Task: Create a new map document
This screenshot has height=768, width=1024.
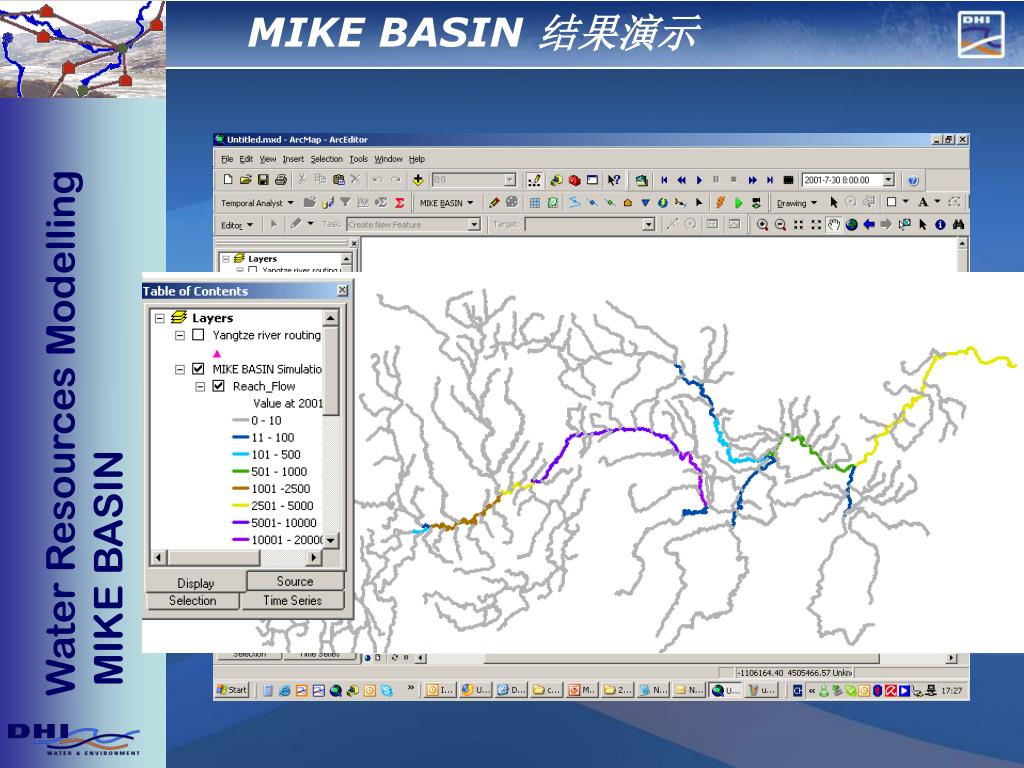Action: click(227, 180)
